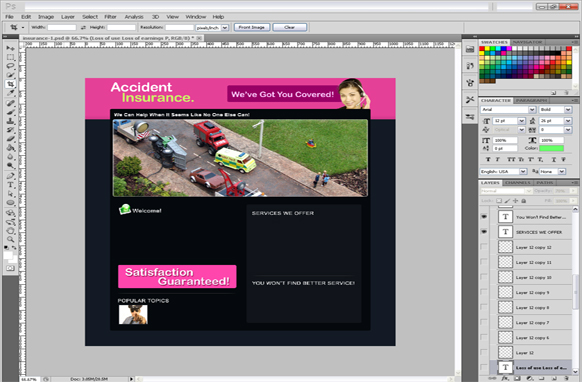The image size is (582, 382).
Task: Click the foreground color box in toolbox
Action: coord(8,255)
